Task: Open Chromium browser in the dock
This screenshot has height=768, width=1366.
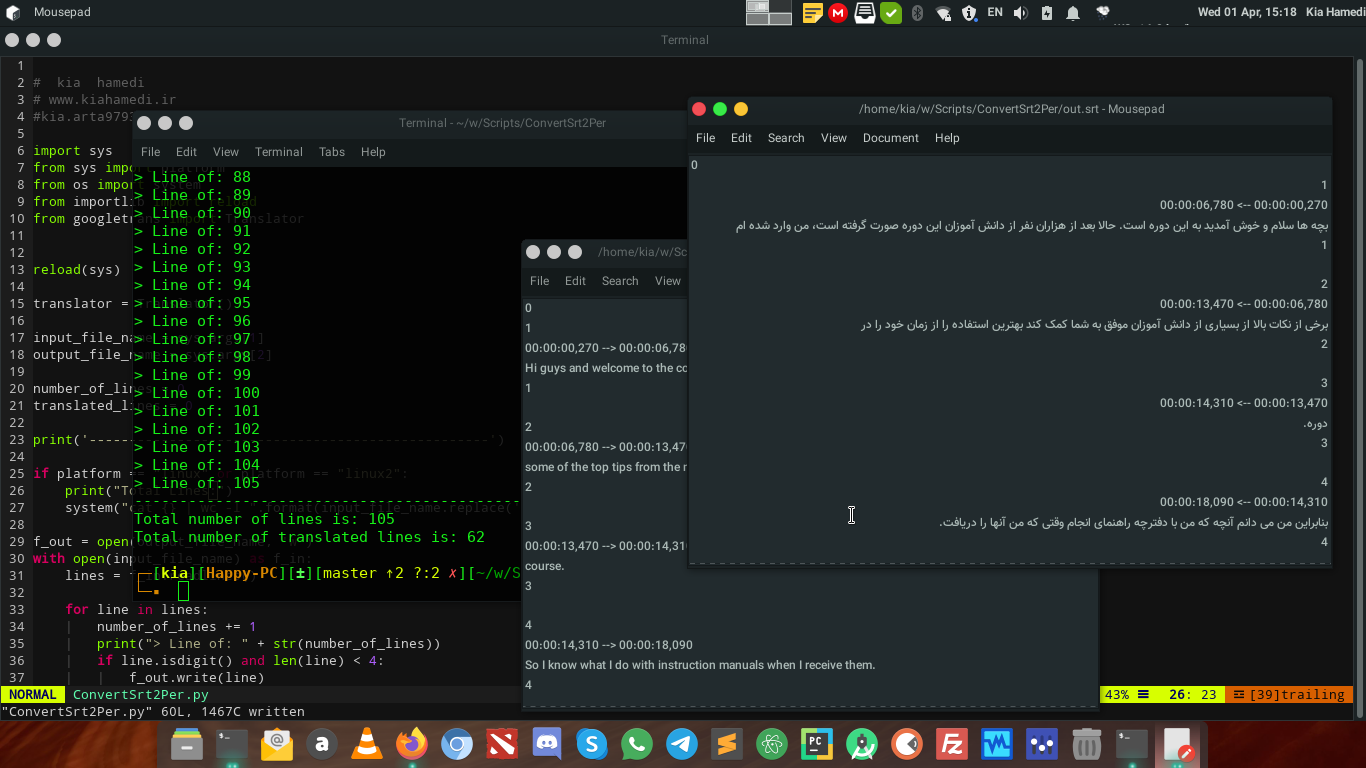Action: (457, 744)
